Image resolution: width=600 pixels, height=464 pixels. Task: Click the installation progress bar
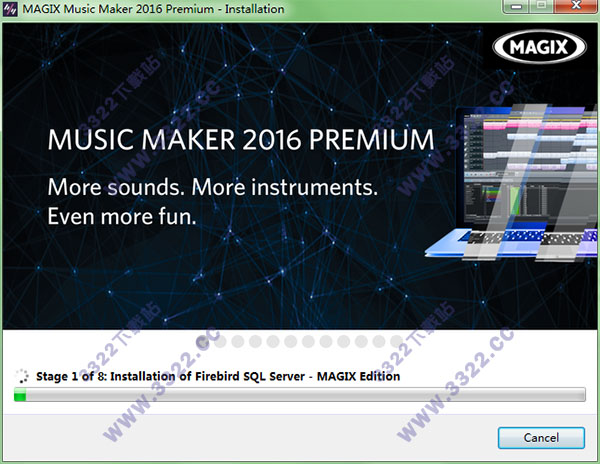pos(300,394)
